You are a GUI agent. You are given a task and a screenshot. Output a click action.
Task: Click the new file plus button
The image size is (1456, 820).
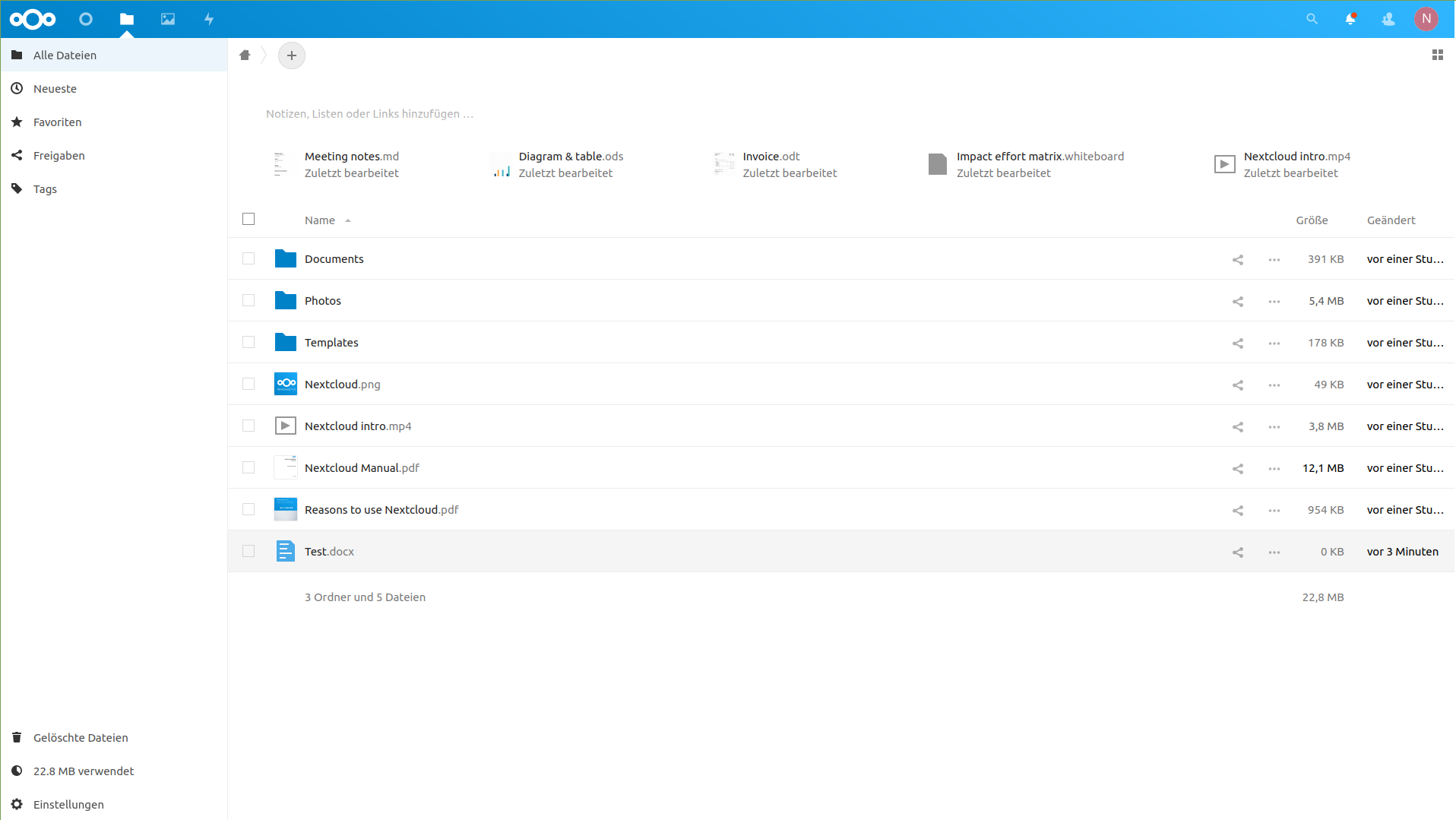(x=292, y=55)
